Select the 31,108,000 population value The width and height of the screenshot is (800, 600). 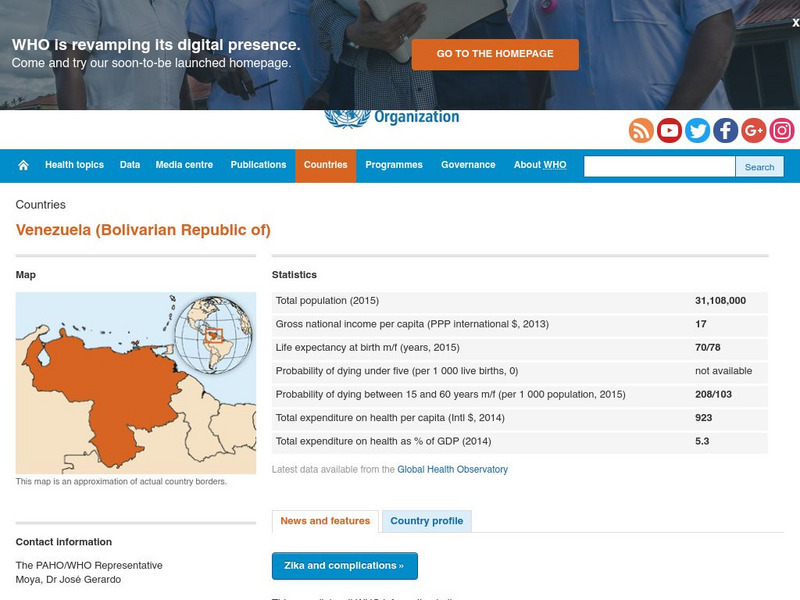coord(720,301)
